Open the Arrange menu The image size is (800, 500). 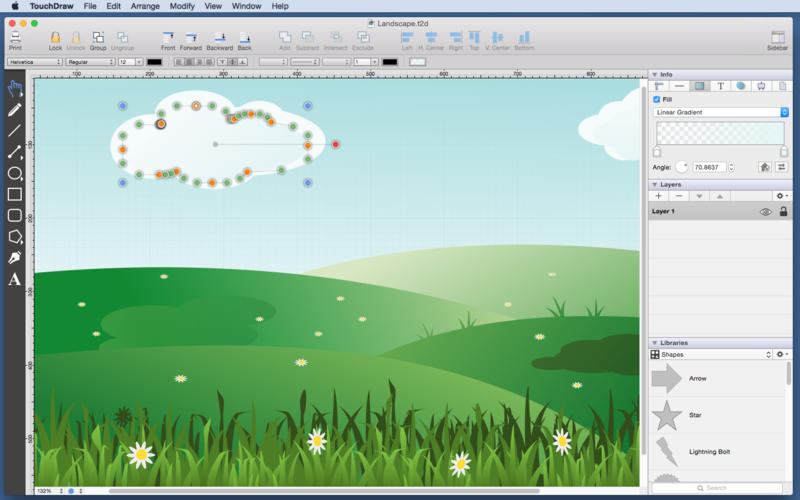click(x=145, y=6)
